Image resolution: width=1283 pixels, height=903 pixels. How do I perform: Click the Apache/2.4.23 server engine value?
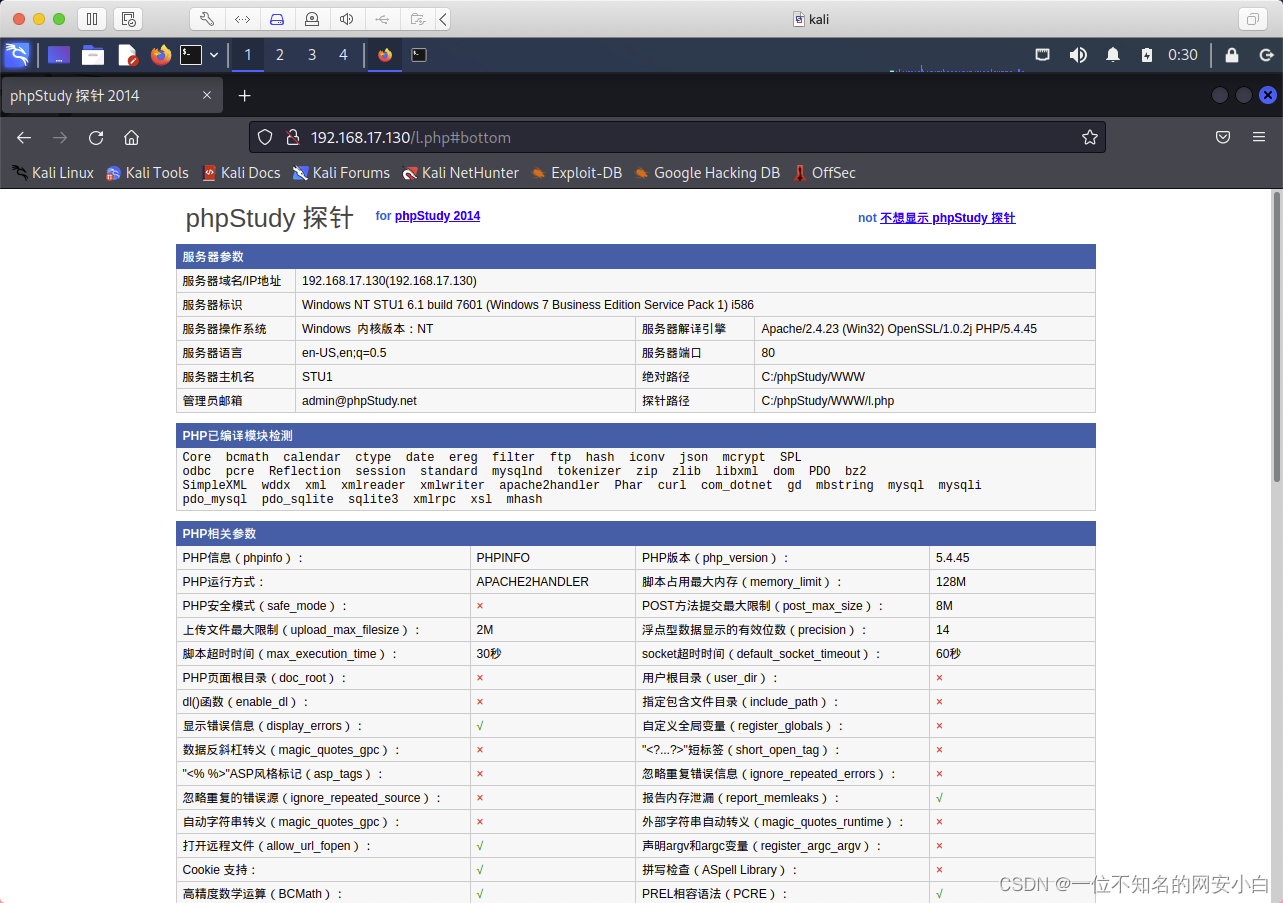(x=899, y=329)
